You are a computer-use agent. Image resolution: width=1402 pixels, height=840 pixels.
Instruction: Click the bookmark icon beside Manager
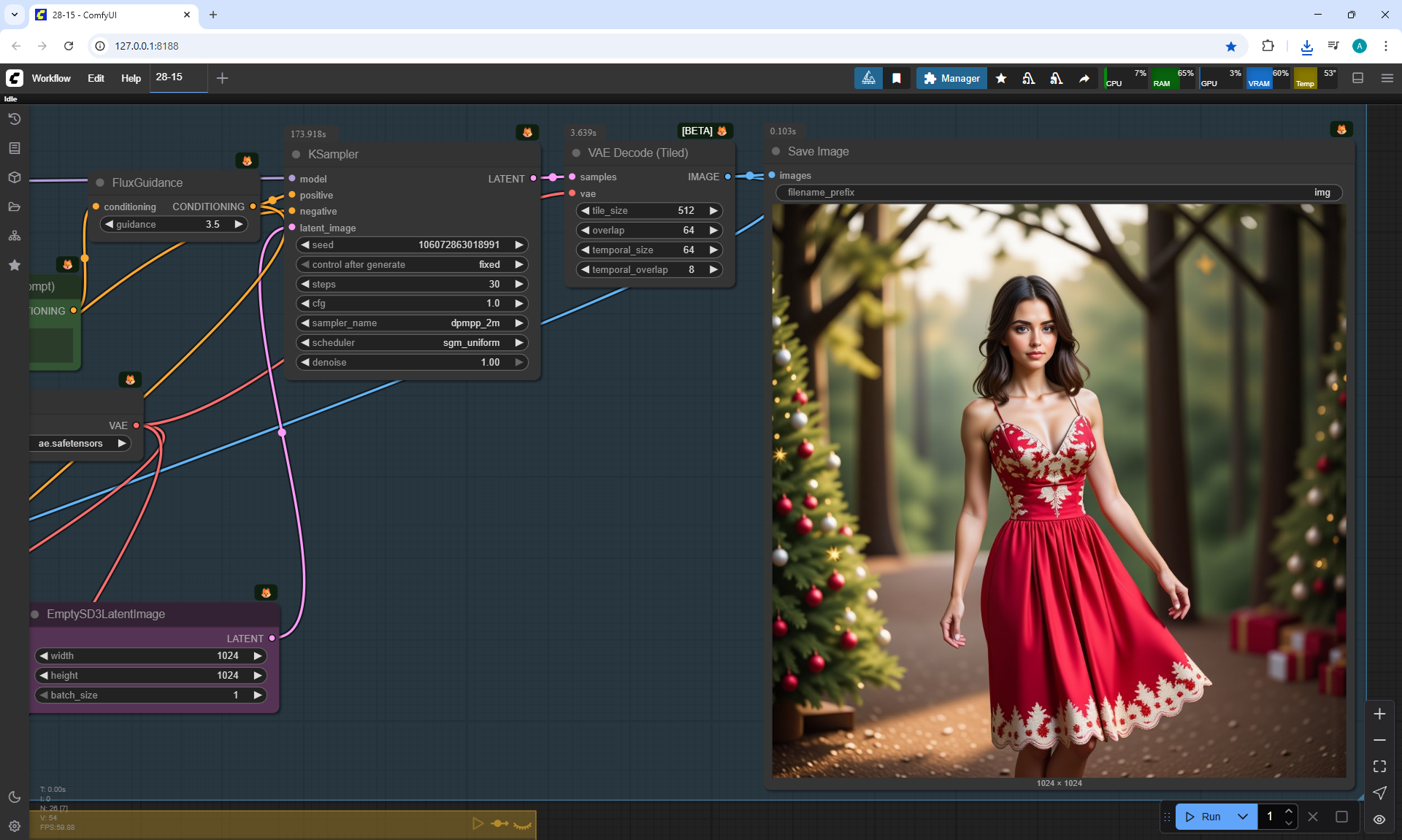pos(897,78)
